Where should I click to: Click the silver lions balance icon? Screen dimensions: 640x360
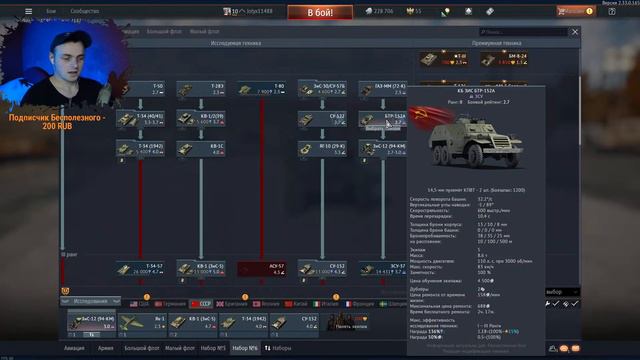tap(369, 11)
